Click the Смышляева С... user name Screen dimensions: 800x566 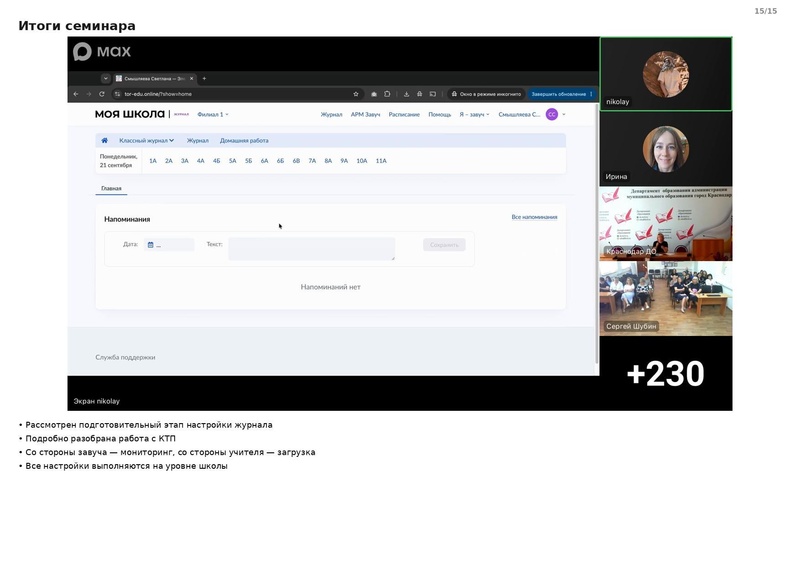click(x=519, y=114)
